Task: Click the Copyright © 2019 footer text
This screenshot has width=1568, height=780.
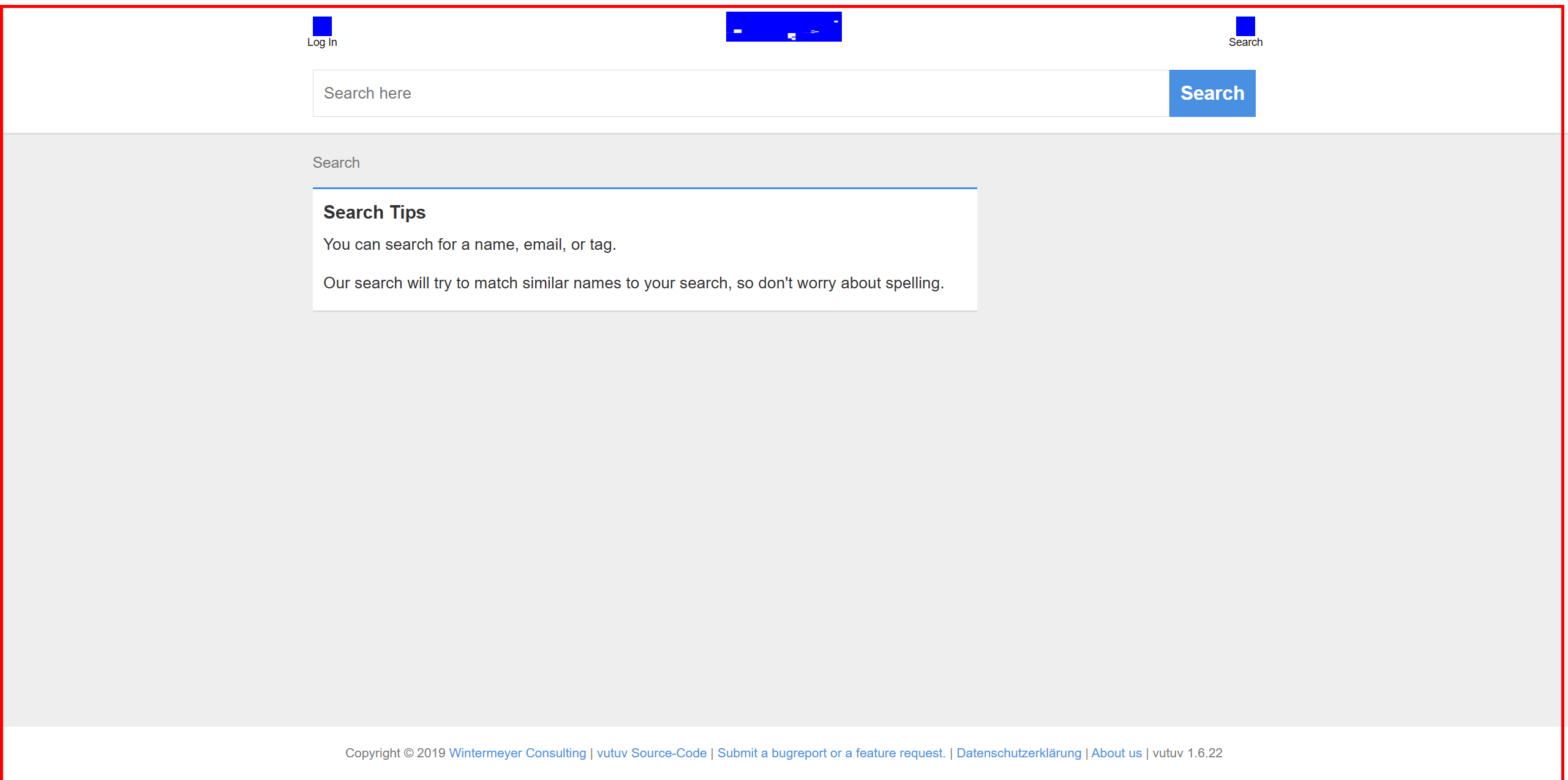Action: [395, 753]
